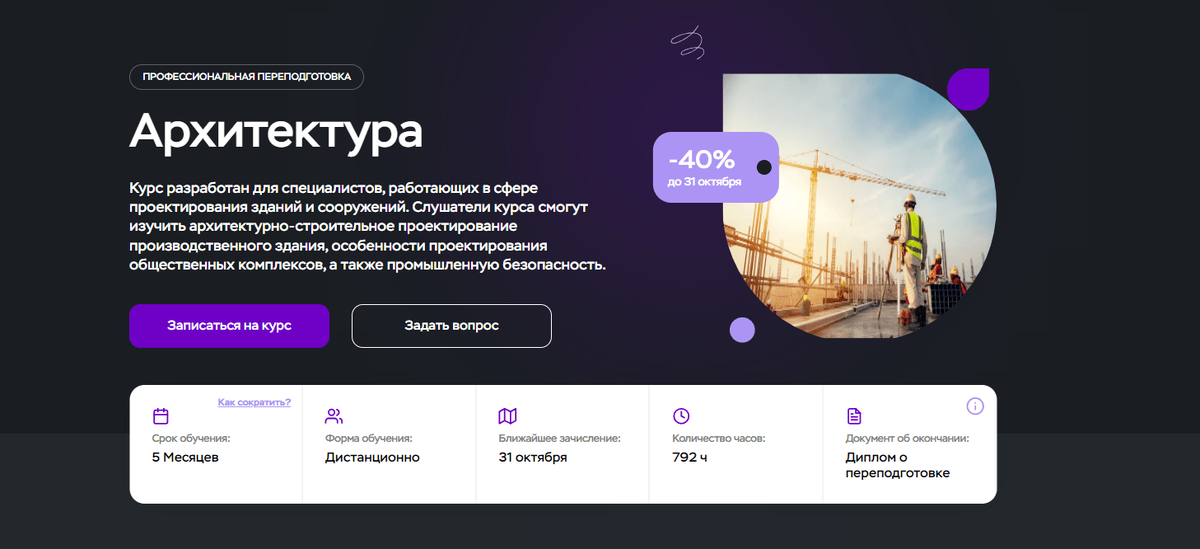Click the Ближайшее зачисление label
Screen dimensions: 1200x549
point(560,438)
